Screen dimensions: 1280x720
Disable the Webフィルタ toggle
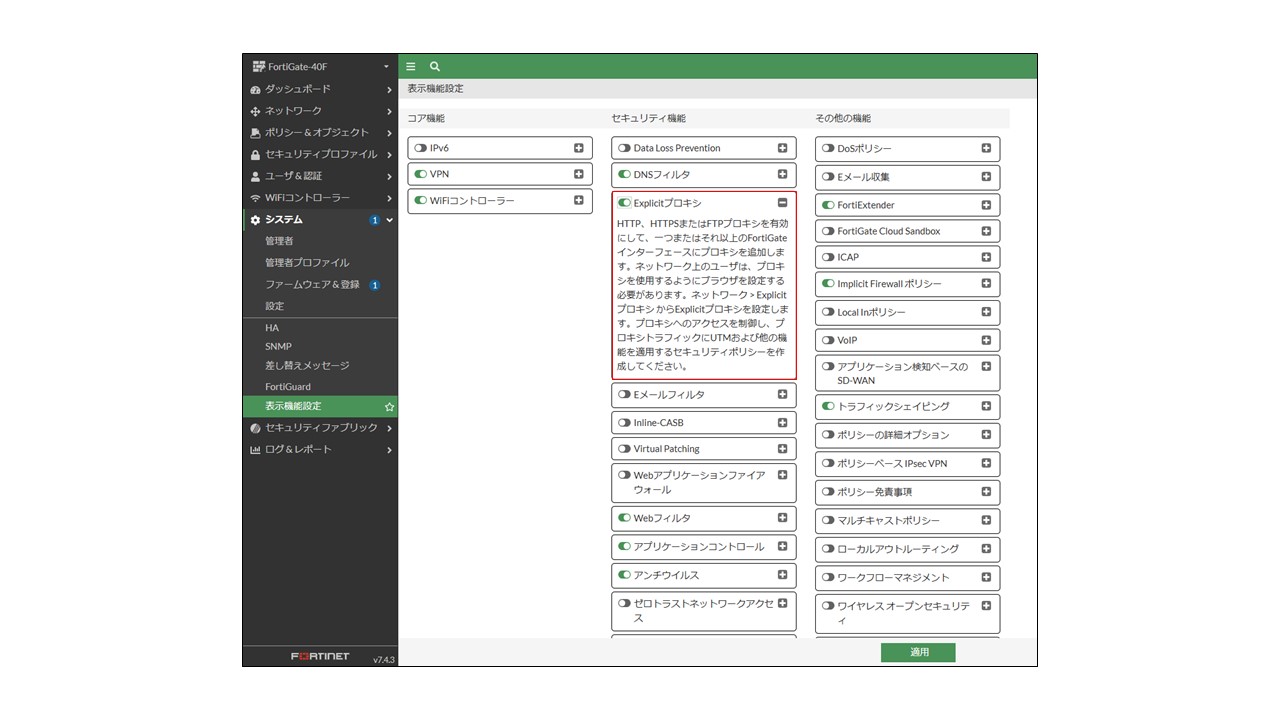click(x=625, y=518)
